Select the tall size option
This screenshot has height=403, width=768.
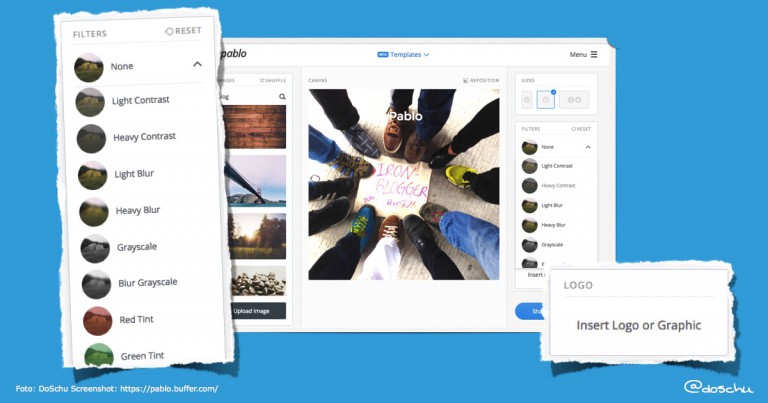(x=527, y=99)
